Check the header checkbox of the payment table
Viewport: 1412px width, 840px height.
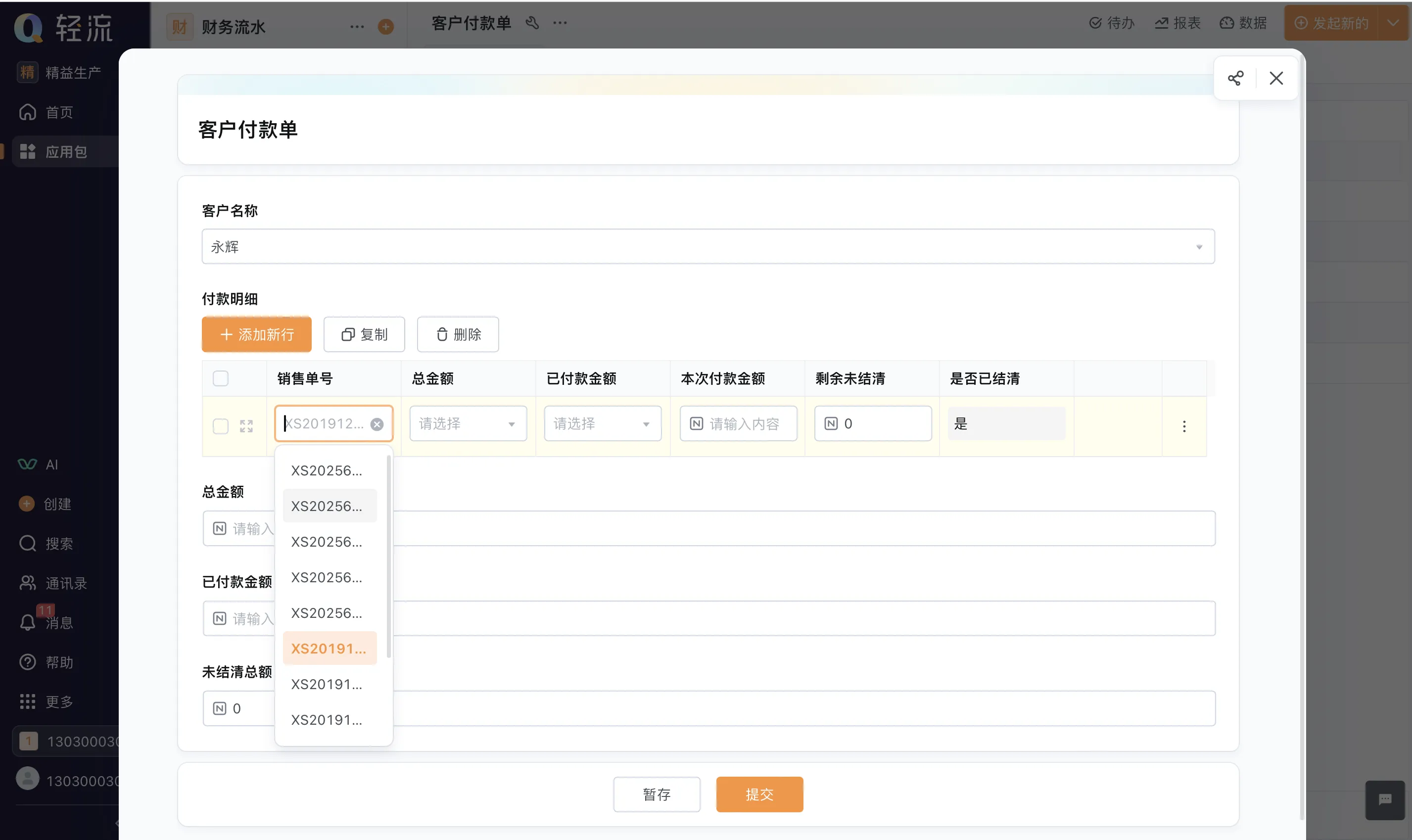[x=221, y=377]
